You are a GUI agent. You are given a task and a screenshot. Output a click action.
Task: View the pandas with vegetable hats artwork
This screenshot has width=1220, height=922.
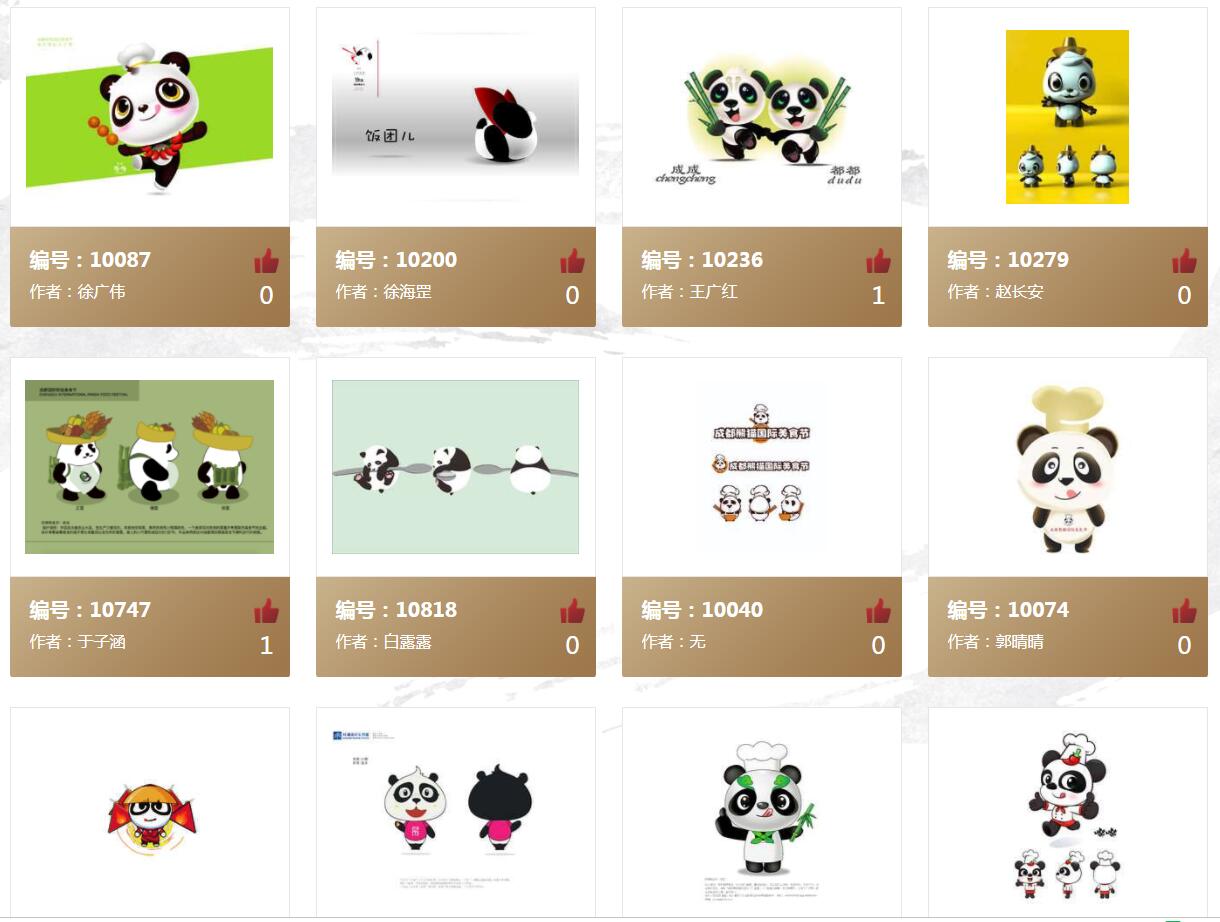pos(150,467)
